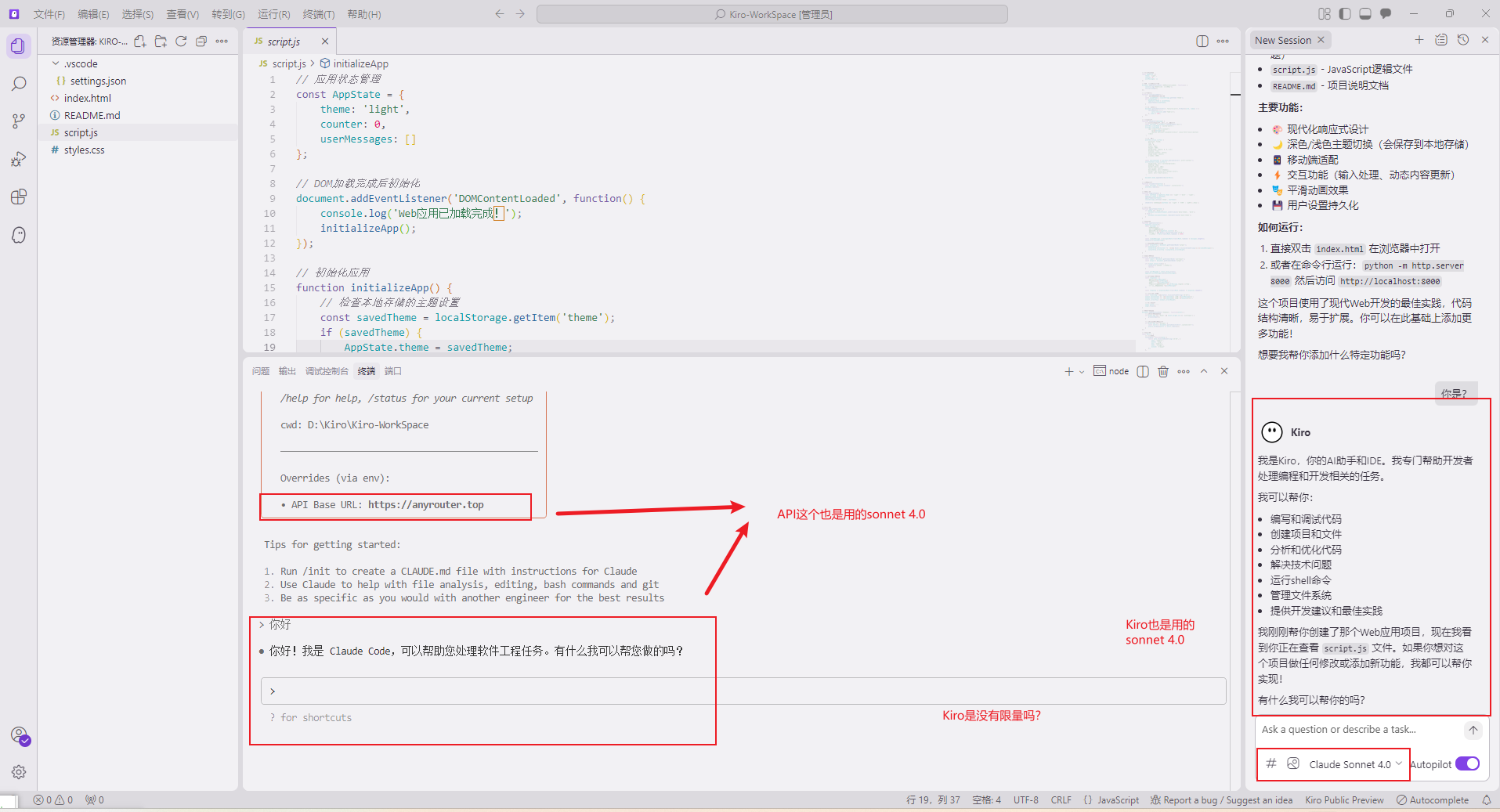Click the Ask a question input field
Image resolution: width=1500 pixels, height=812 pixels.
1359,729
